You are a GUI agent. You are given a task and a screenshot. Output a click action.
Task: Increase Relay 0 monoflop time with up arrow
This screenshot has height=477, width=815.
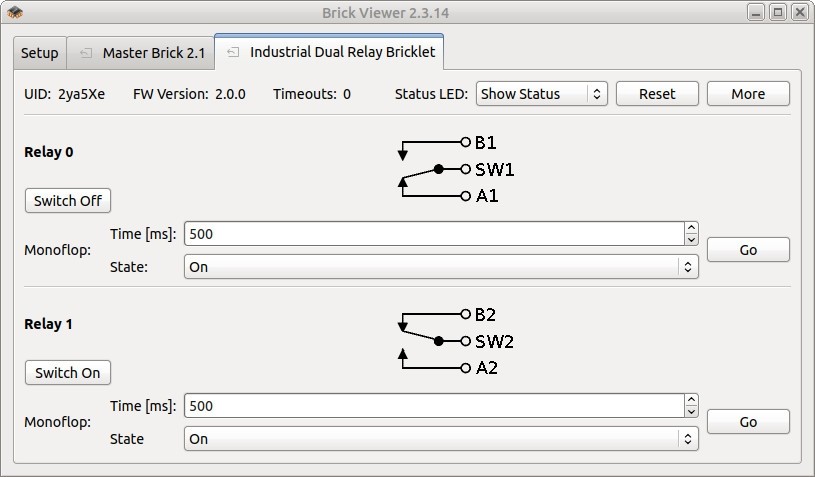pyautogui.click(x=691, y=228)
